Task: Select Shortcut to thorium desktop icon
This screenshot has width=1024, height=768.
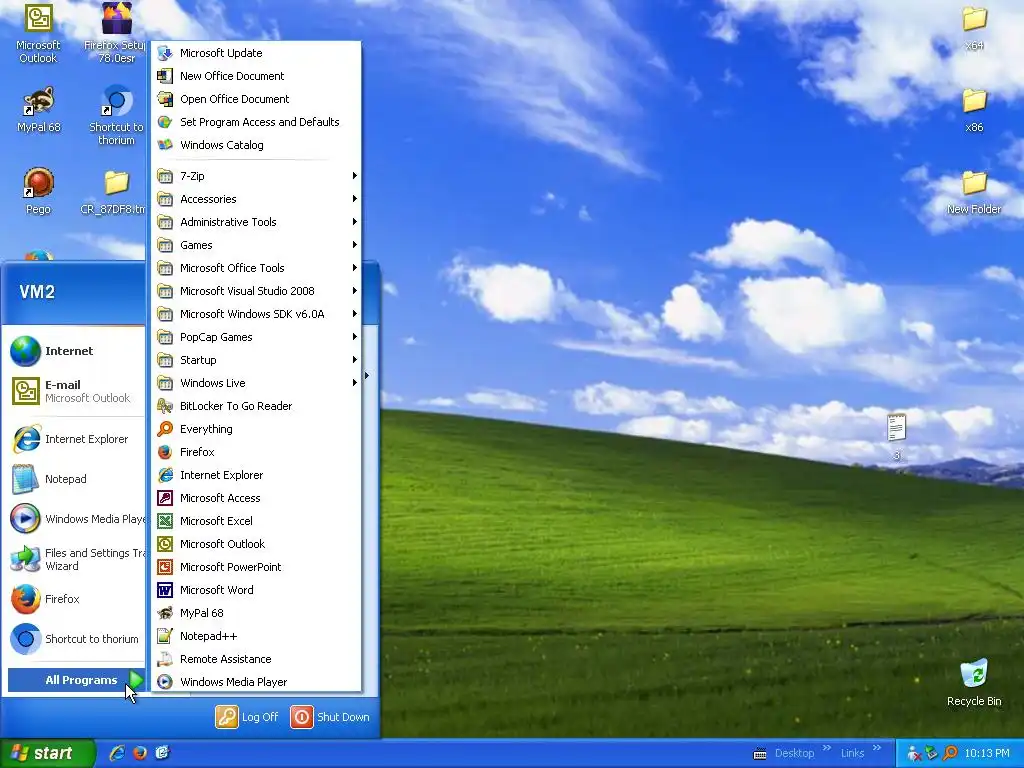Action: click(x=116, y=116)
